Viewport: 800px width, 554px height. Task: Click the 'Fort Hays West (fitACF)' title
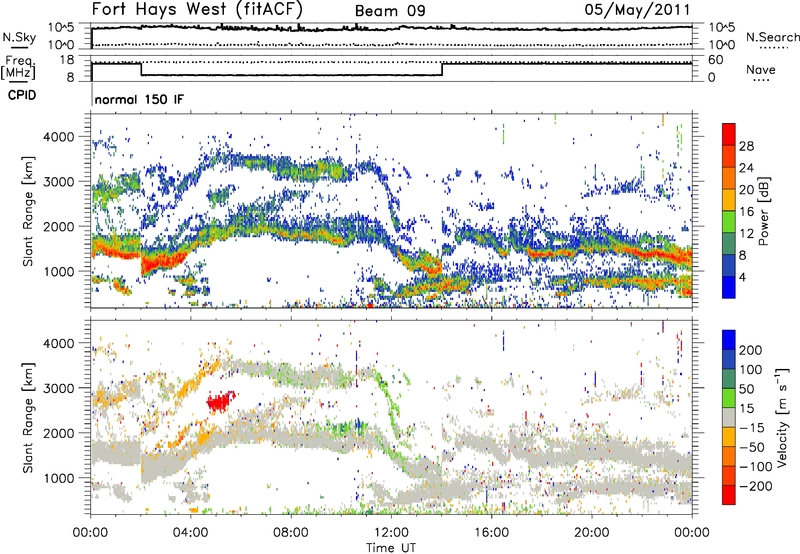[197, 9]
